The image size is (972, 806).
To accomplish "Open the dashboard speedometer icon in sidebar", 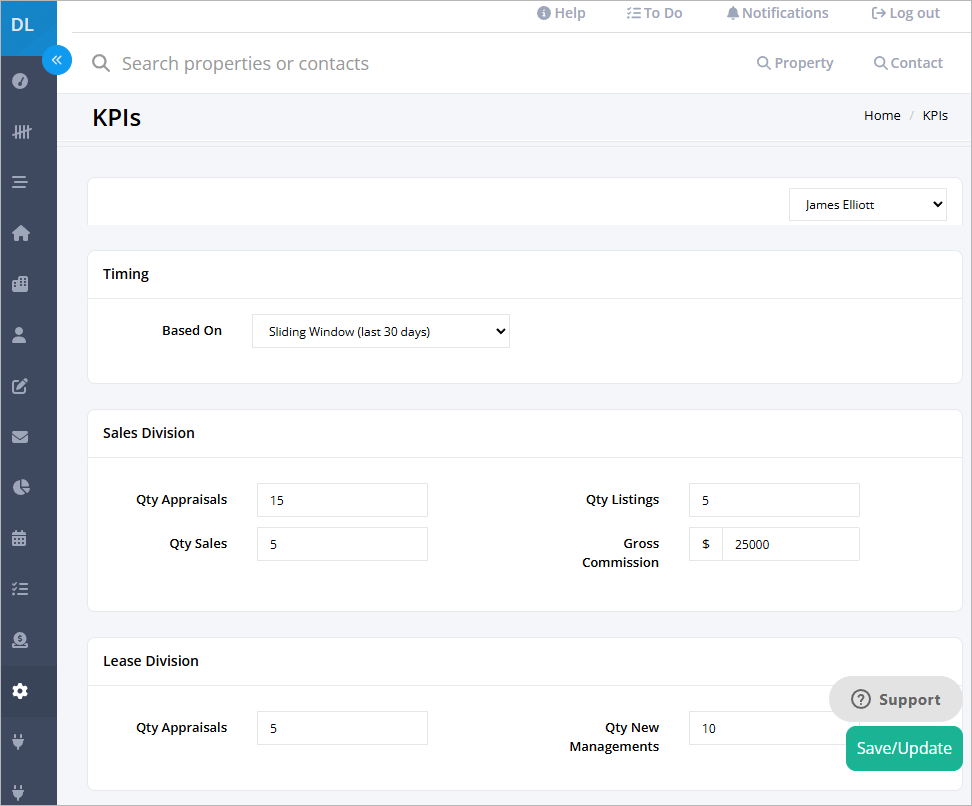I will click(x=20, y=81).
